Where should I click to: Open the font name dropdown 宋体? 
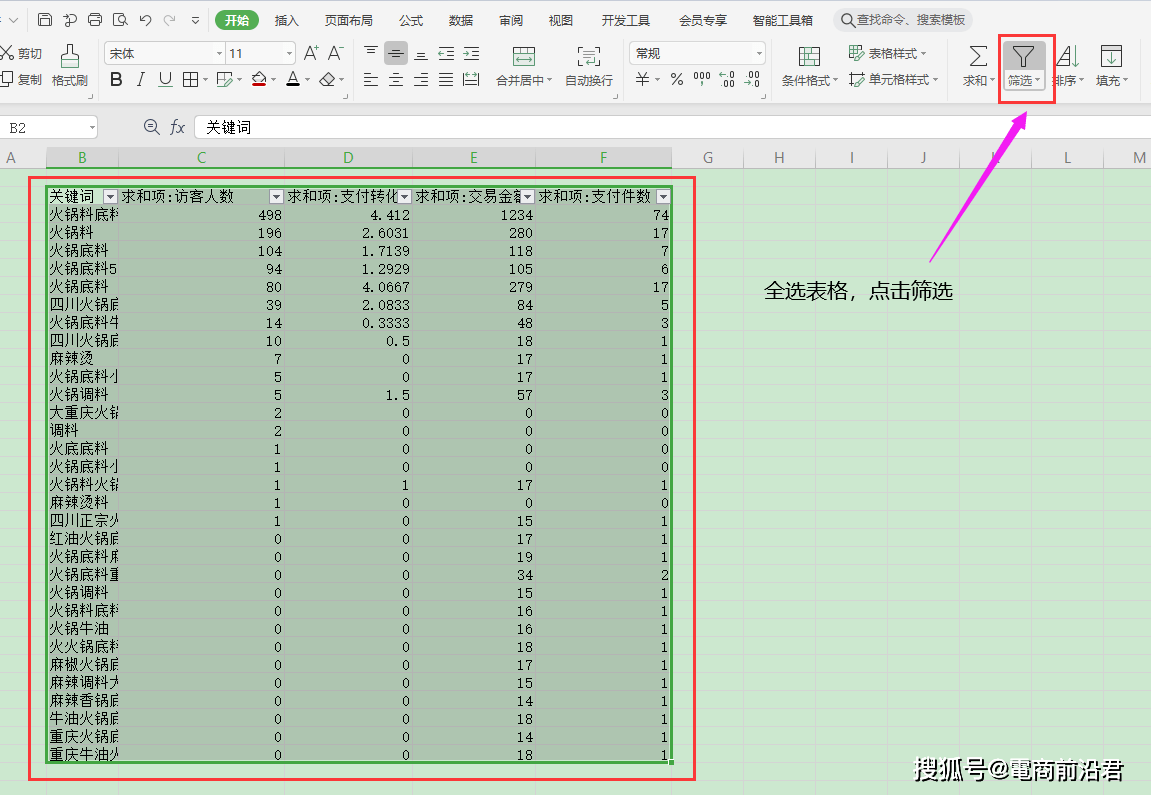coord(219,53)
